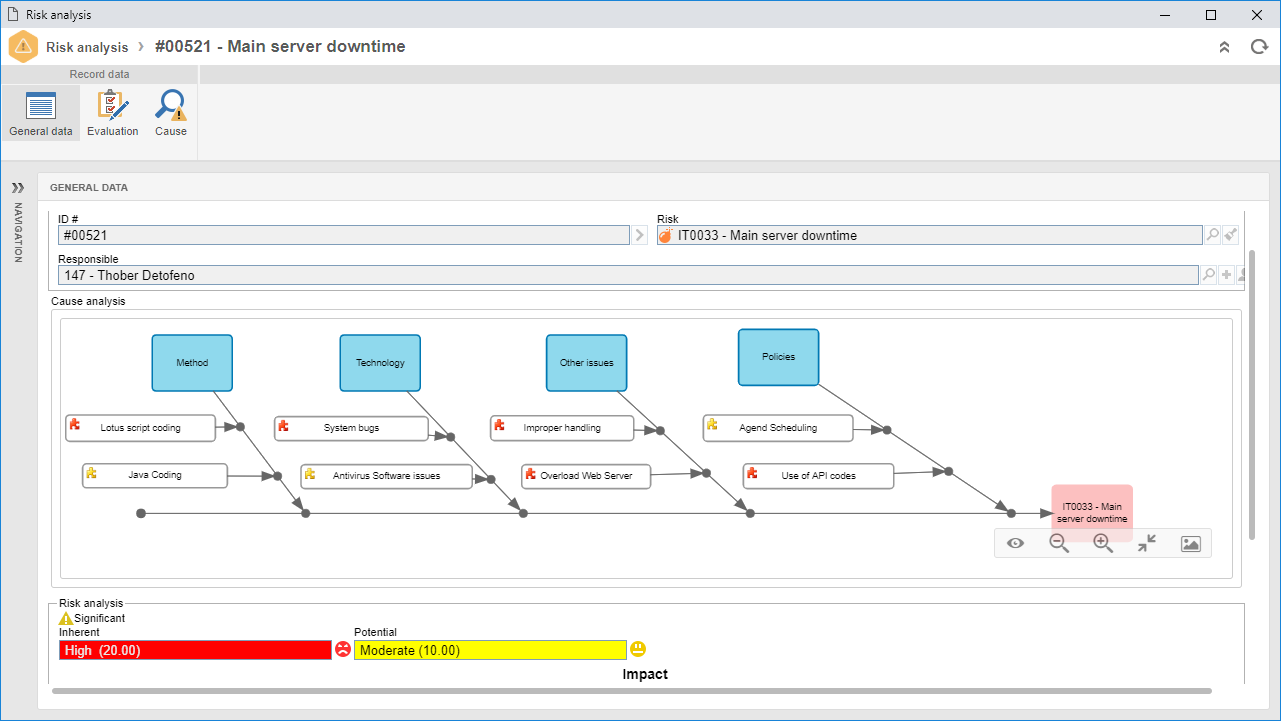The width and height of the screenshot is (1281, 721).
Task: Click the Risk analysis breadcrumb link
Action: click(87, 47)
